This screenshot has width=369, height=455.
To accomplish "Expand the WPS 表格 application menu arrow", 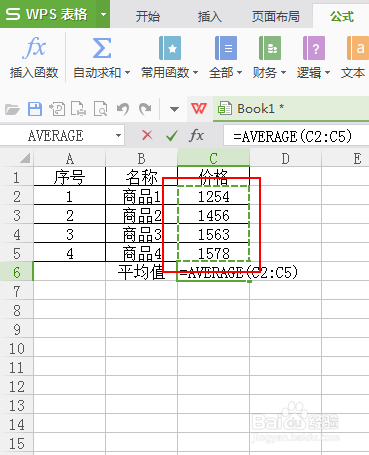I will (x=103, y=14).
